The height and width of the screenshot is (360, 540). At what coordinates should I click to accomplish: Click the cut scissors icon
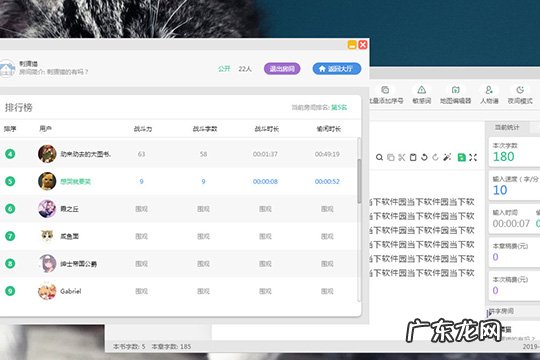(402, 157)
